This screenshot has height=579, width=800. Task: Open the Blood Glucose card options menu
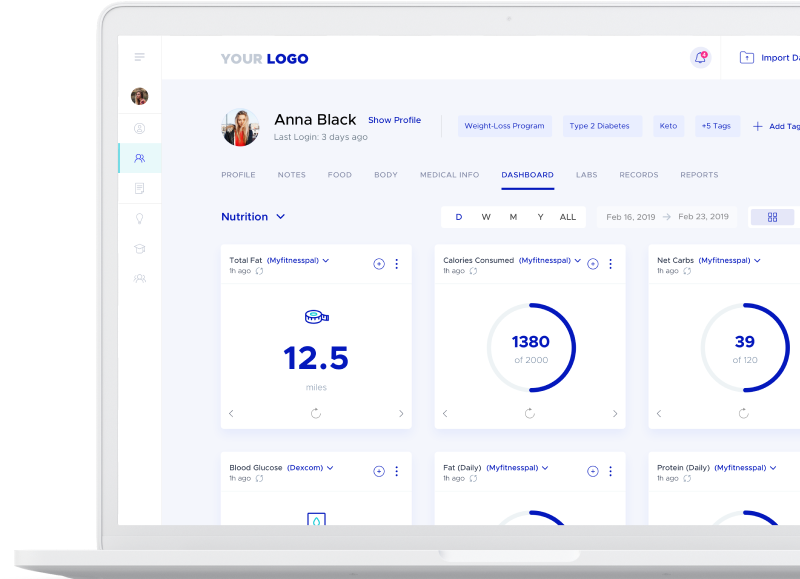click(x=396, y=471)
